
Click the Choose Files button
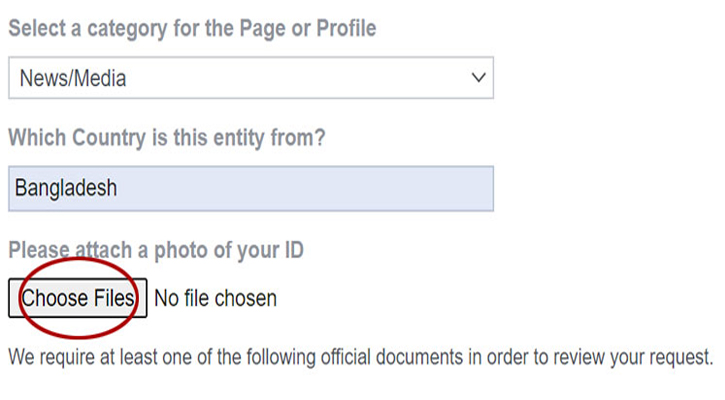[x=78, y=298]
